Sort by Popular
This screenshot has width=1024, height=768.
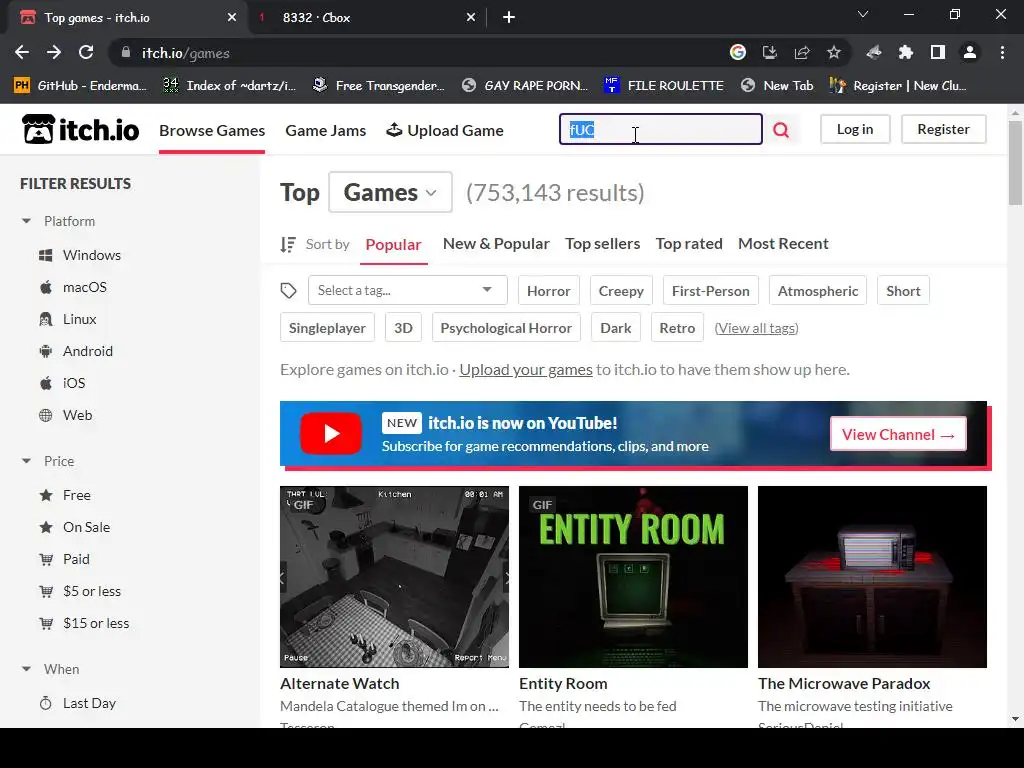tap(393, 244)
